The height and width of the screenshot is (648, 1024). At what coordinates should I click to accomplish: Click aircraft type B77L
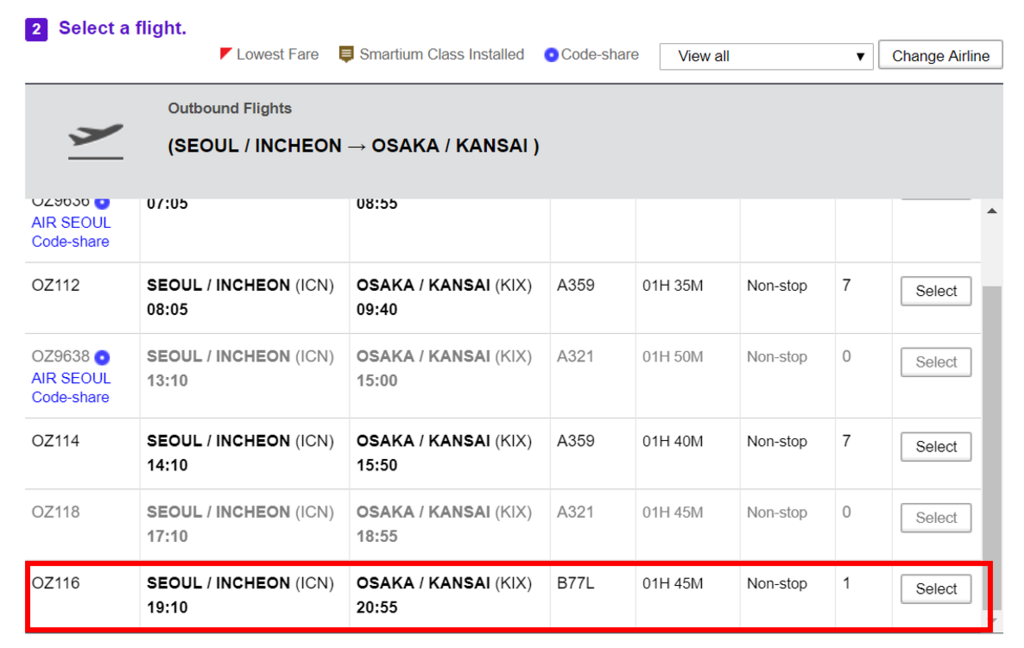(x=575, y=583)
